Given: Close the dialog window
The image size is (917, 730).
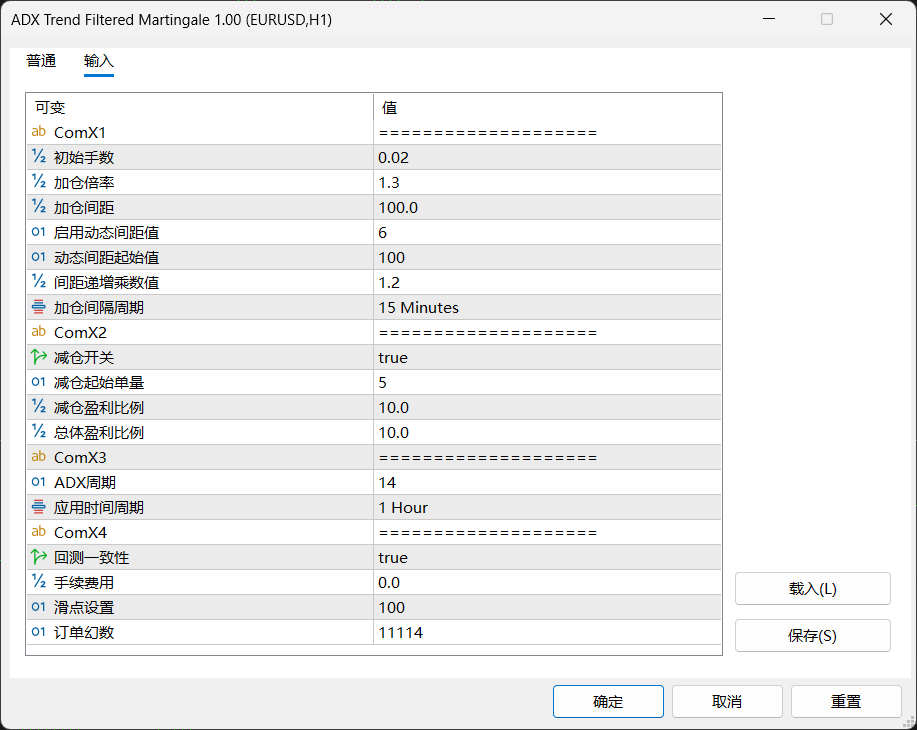Looking at the screenshot, I should (x=885, y=19).
